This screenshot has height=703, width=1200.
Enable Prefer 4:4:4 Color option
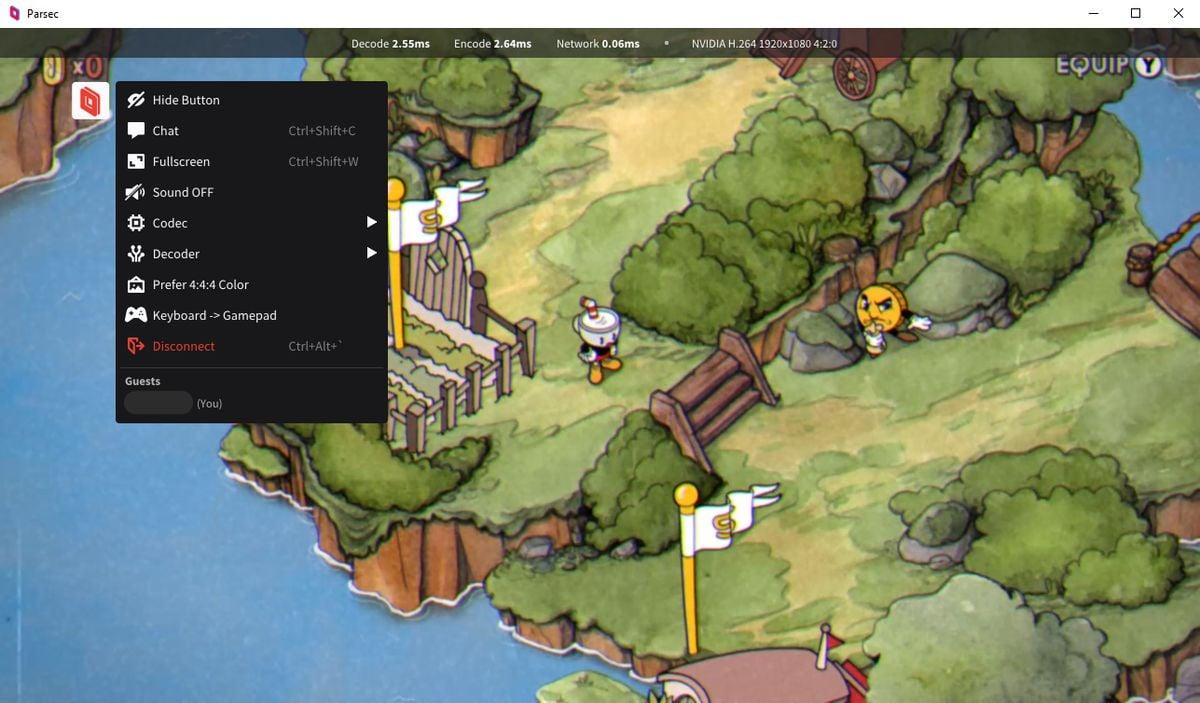[200, 285]
